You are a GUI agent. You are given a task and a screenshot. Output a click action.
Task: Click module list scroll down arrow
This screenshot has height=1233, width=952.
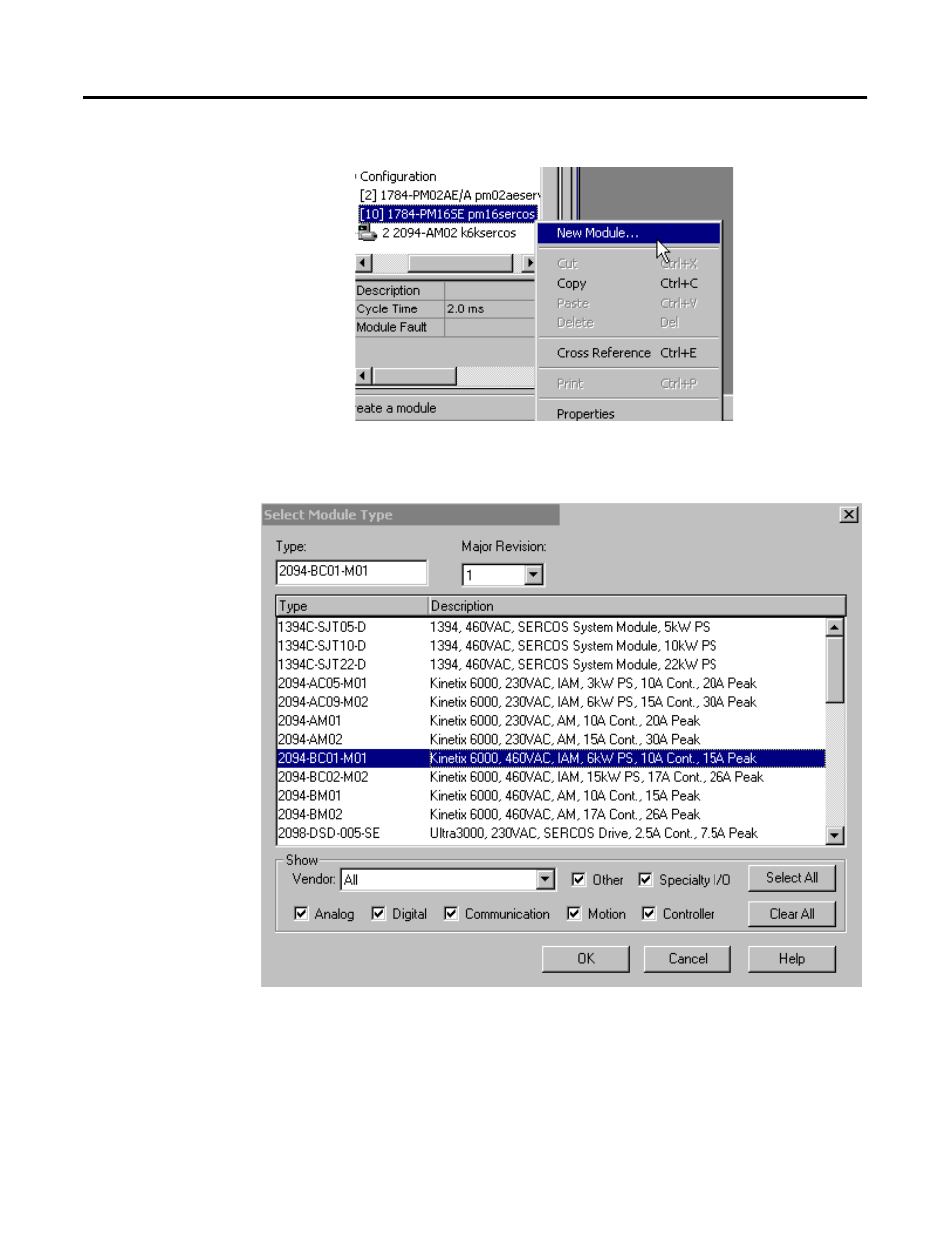tap(835, 835)
